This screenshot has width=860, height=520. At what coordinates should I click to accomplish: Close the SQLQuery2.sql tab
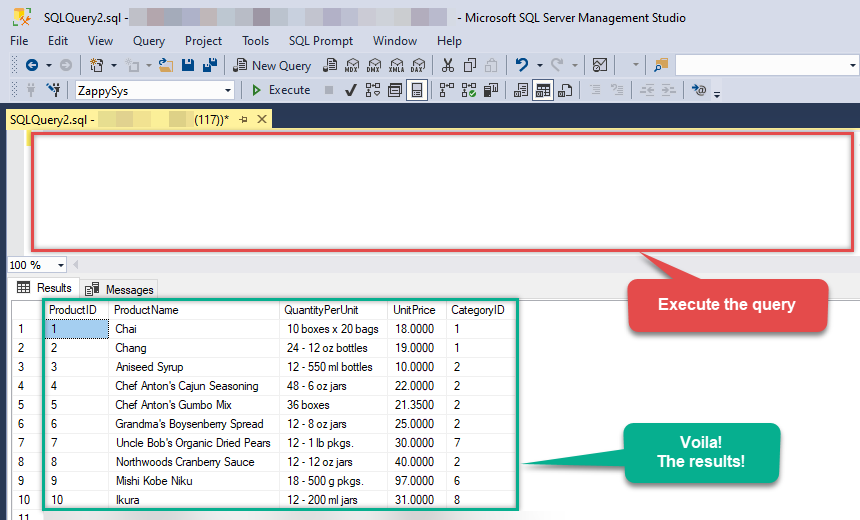coord(262,119)
